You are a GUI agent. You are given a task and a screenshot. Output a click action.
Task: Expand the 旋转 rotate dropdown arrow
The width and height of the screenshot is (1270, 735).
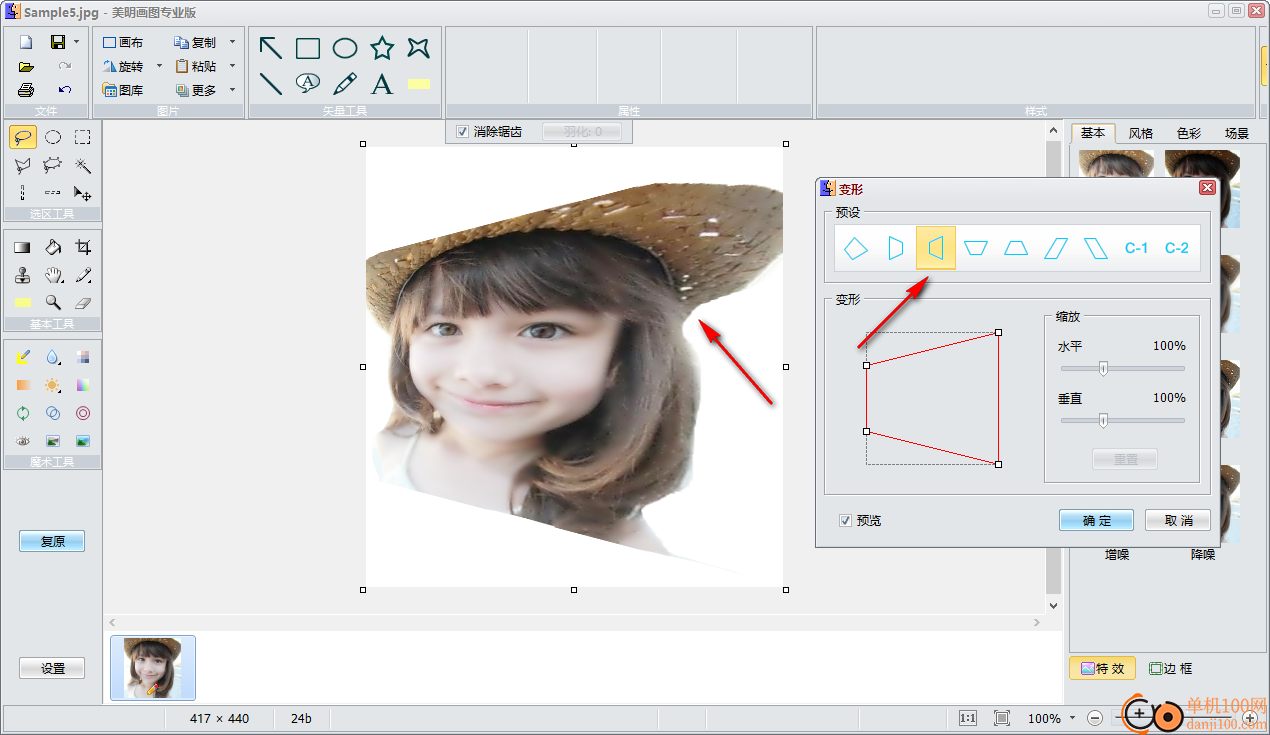pos(158,66)
